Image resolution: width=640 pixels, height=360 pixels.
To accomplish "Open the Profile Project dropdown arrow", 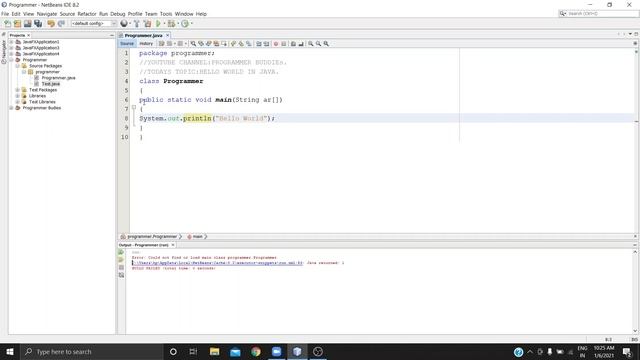I will 191,24.
